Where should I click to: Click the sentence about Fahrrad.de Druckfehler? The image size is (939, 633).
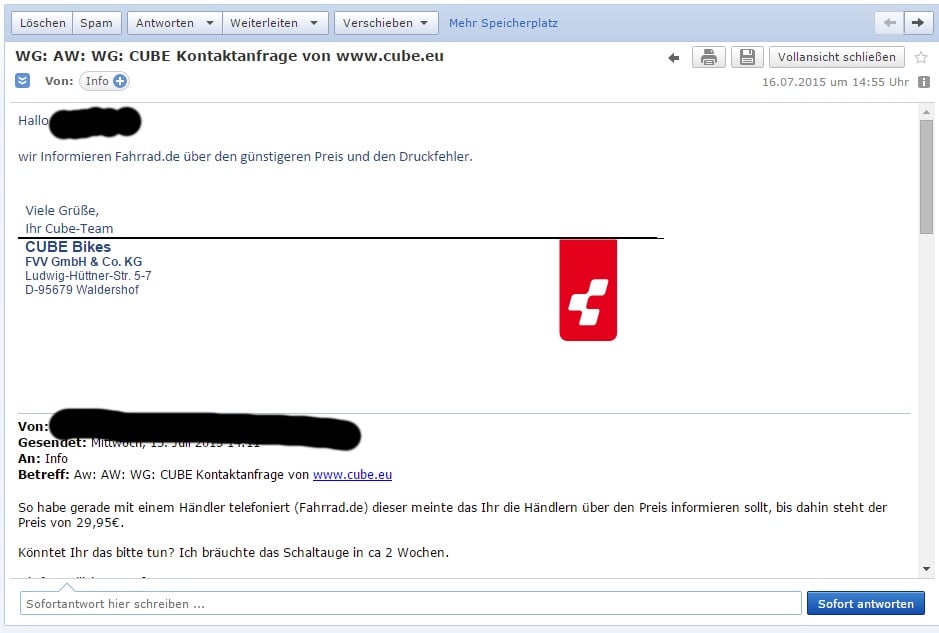click(x=246, y=156)
